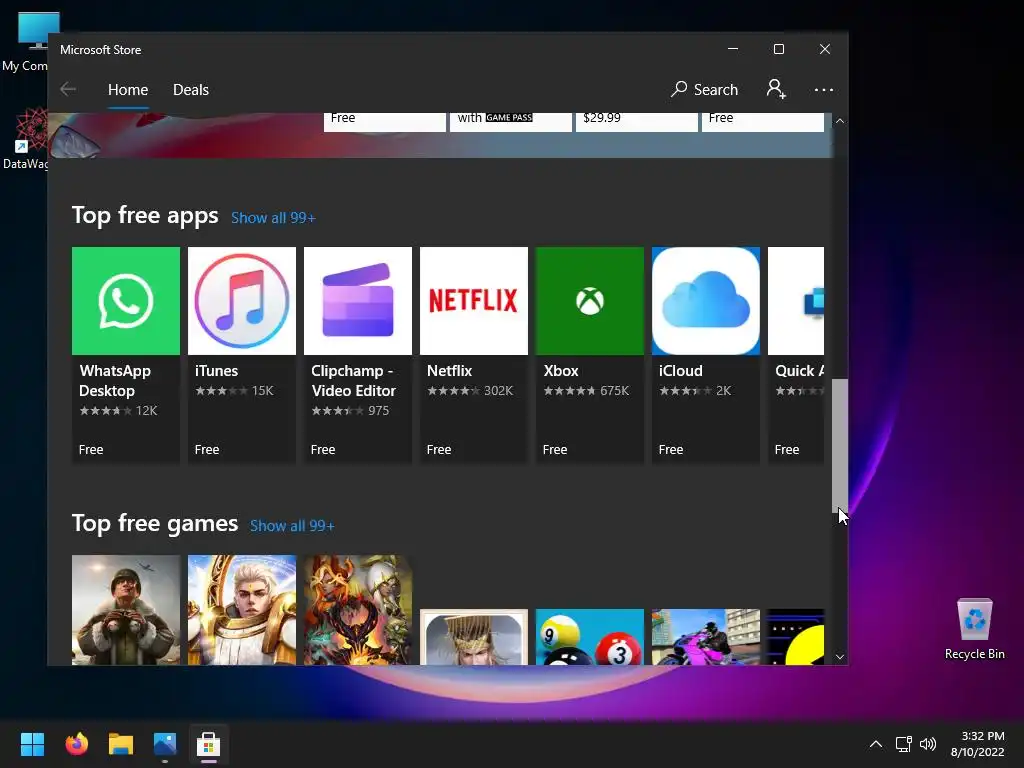This screenshot has width=1024, height=768.
Task: Open File Explorer from taskbar
Action: point(121,744)
